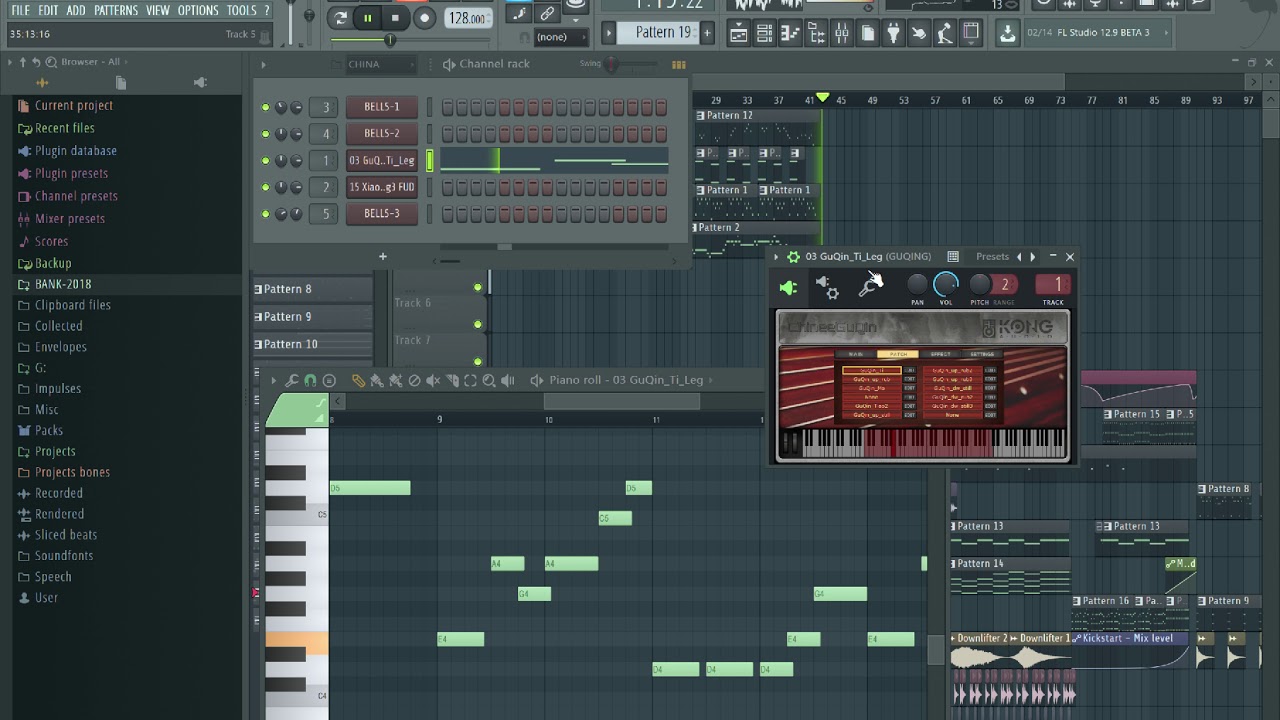
Task: Click the download icon near the hint bar
Action: coord(1007,33)
